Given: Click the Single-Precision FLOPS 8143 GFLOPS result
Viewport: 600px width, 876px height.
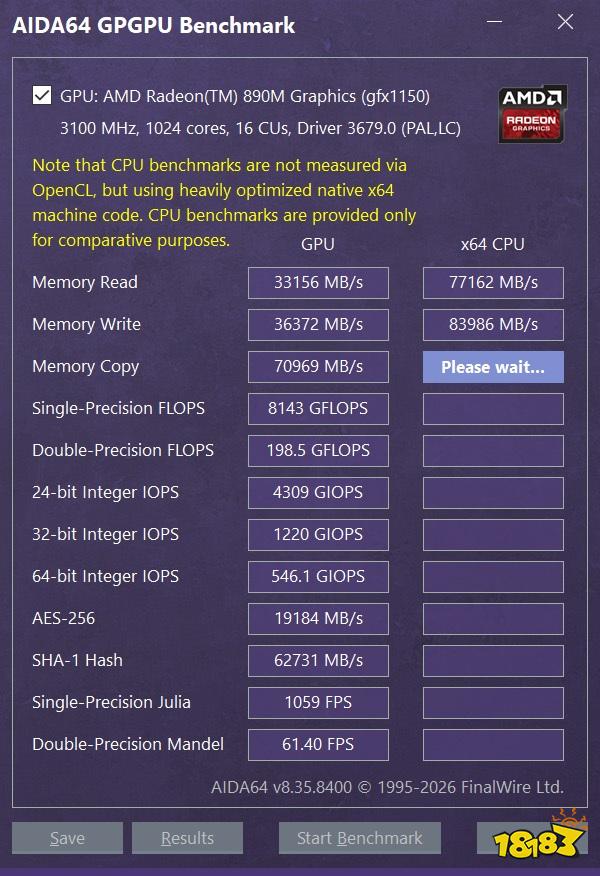Looking at the screenshot, I should [318, 409].
